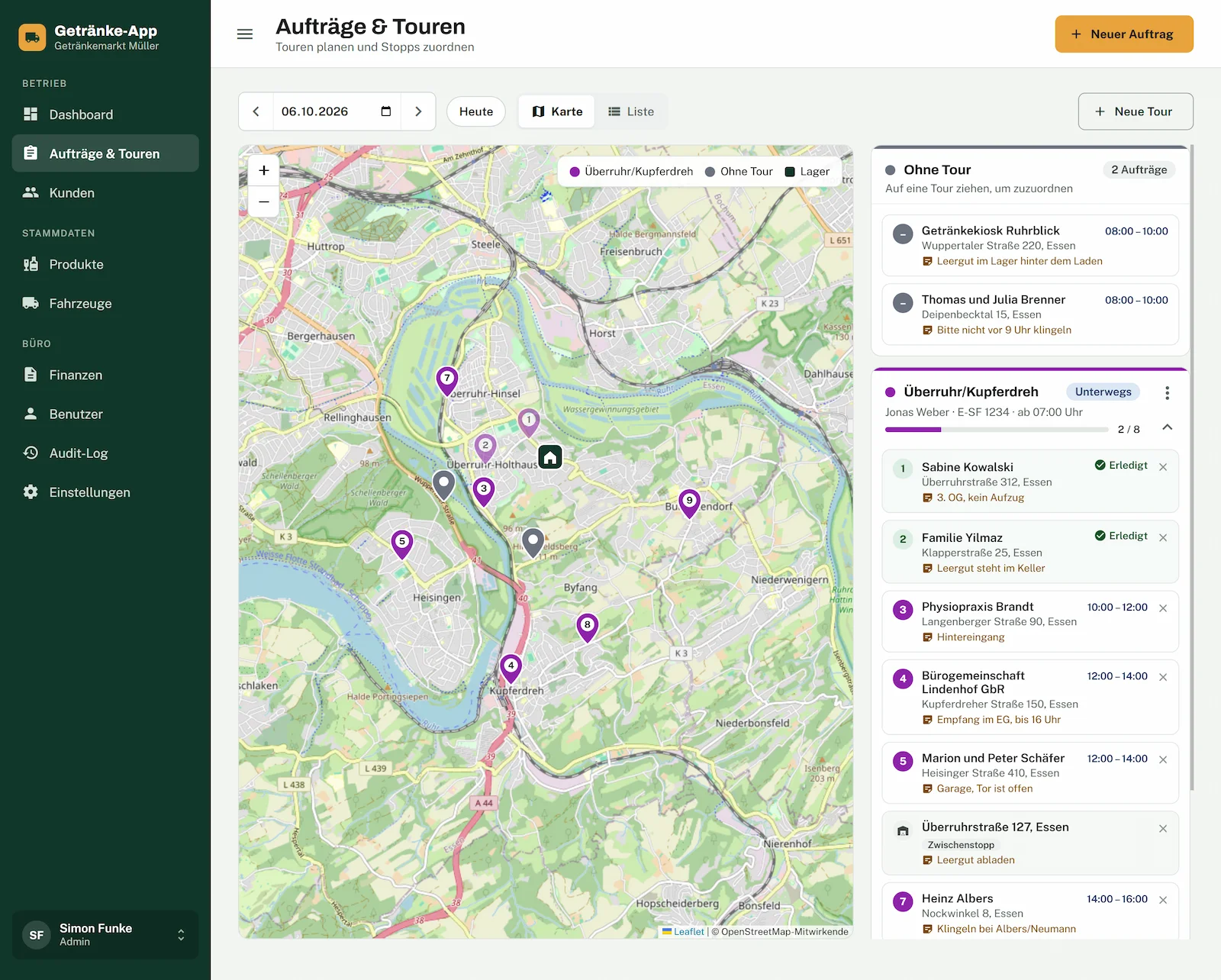Open the Dashboard sidebar item
This screenshot has width=1221, height=980.
[105, 114]
